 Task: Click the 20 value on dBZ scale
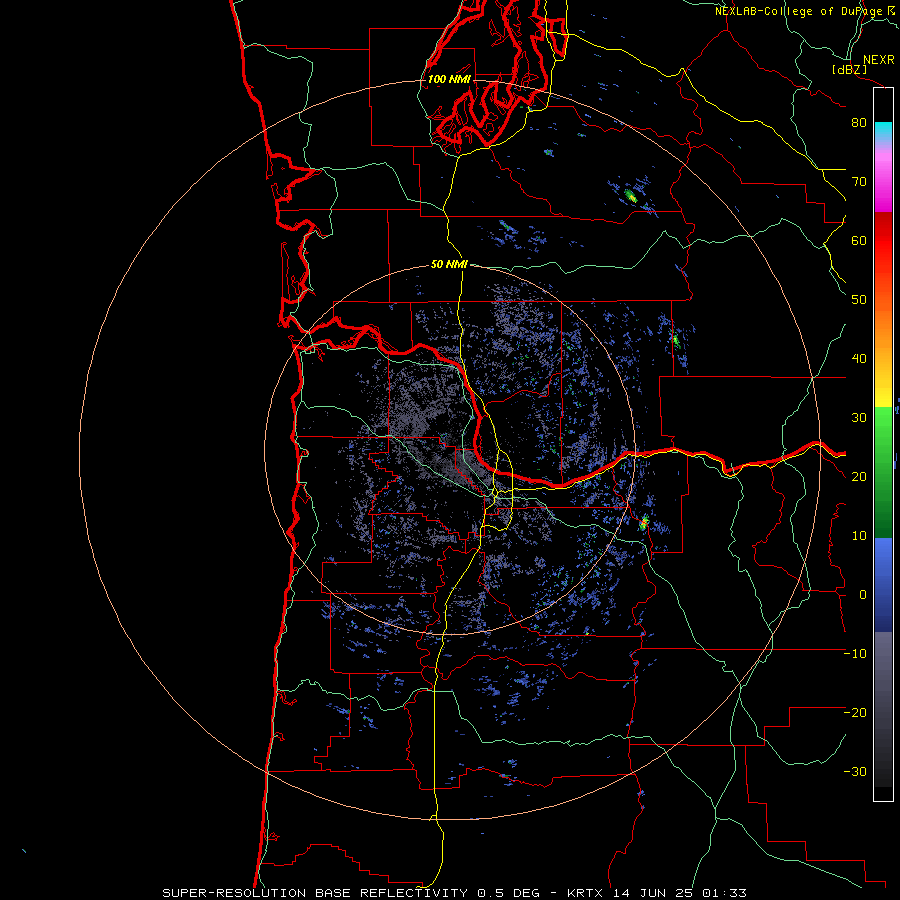click(859, 477)
